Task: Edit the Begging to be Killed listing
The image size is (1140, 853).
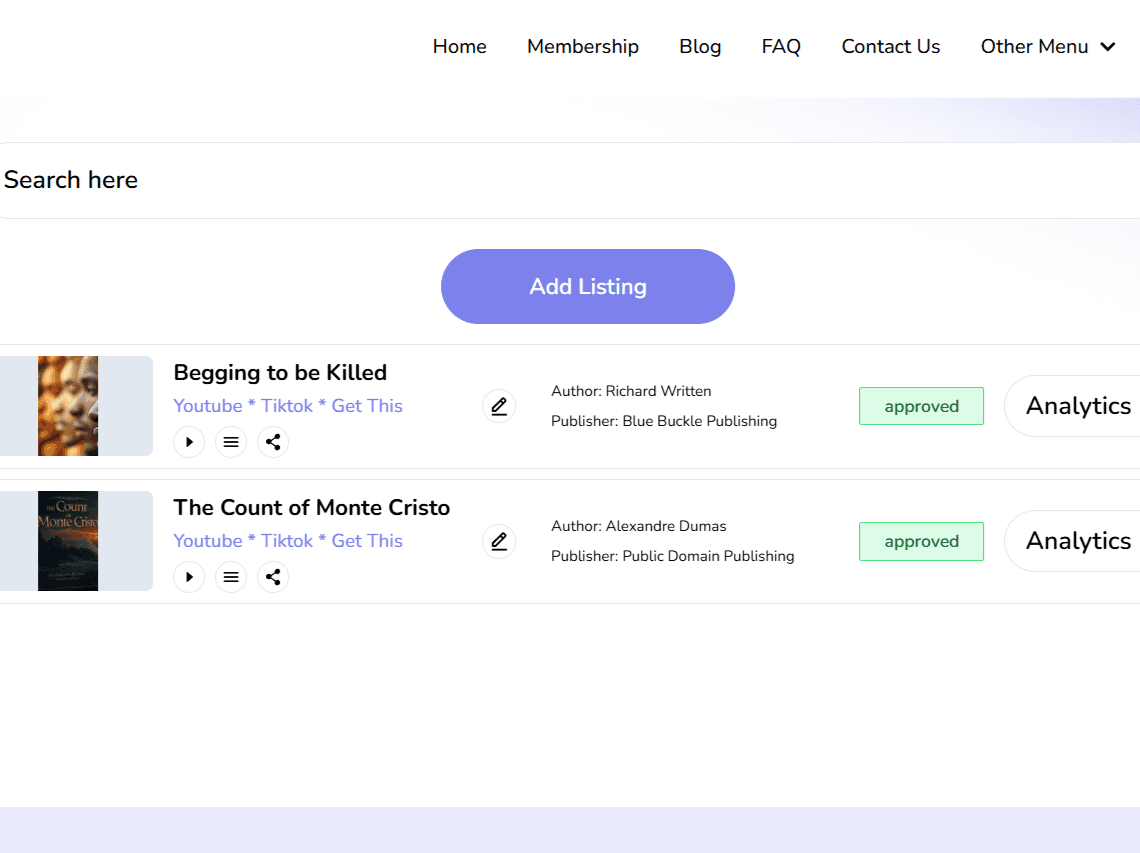Action: point(499,406)
